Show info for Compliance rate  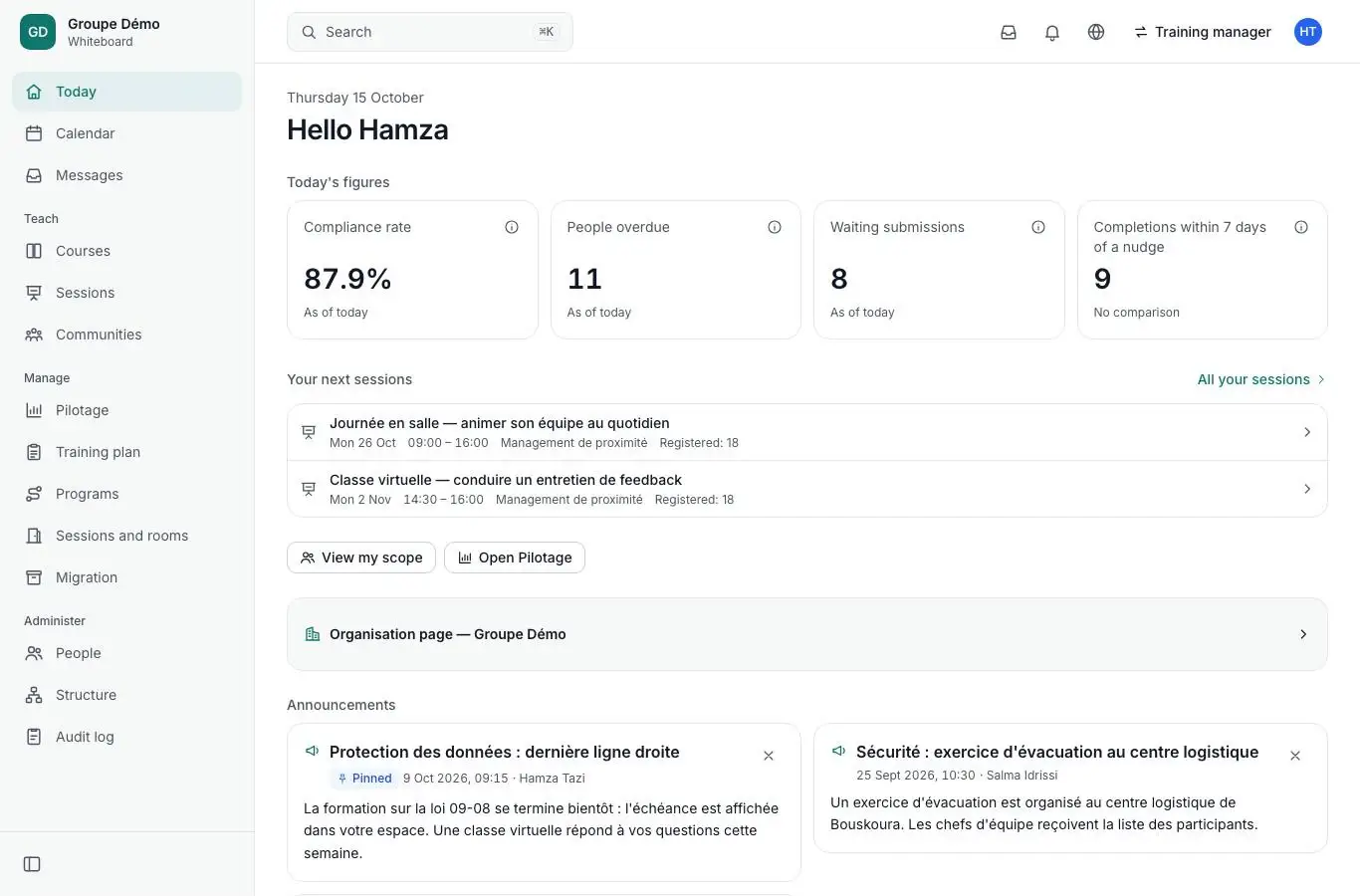[512, 227]
